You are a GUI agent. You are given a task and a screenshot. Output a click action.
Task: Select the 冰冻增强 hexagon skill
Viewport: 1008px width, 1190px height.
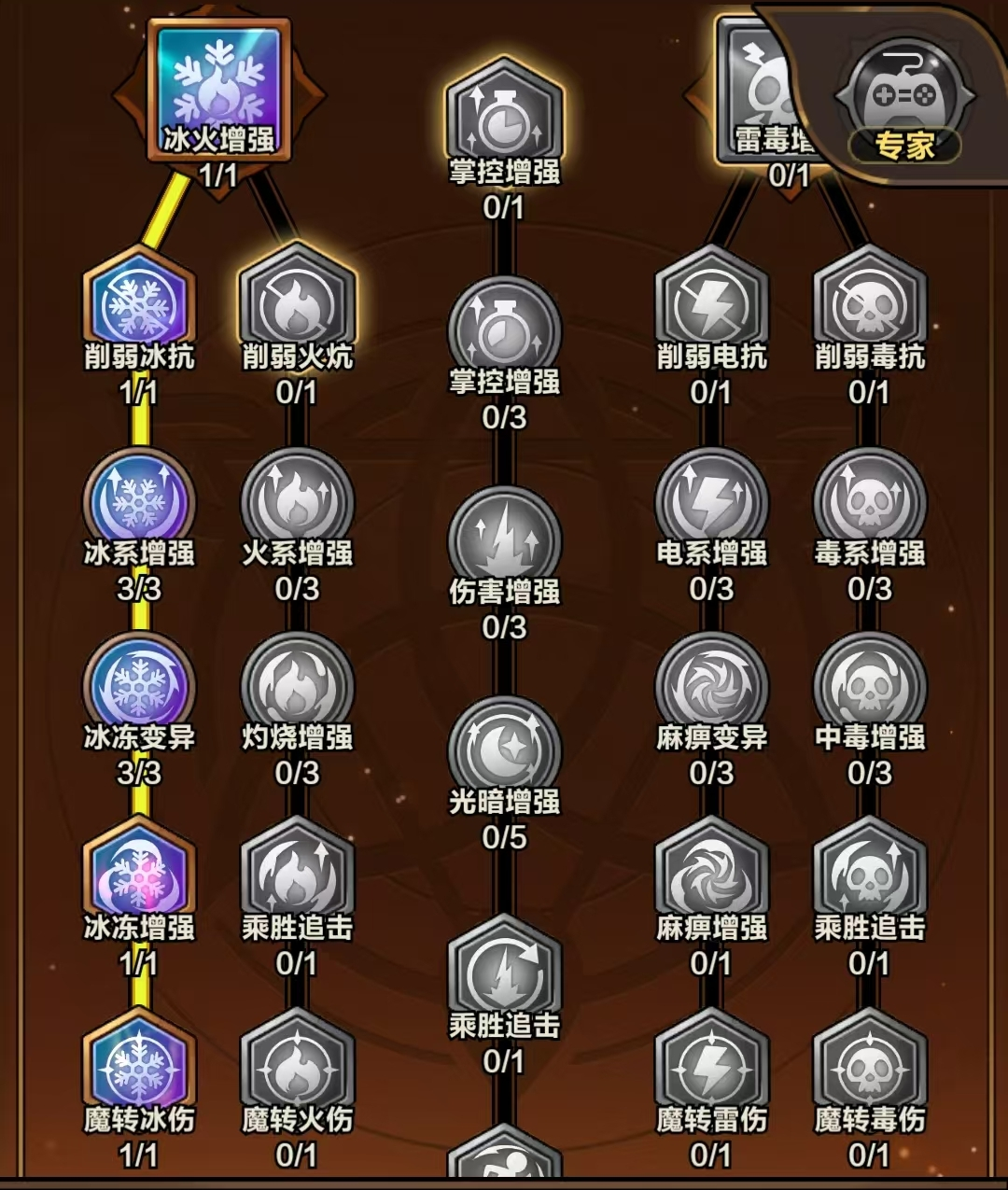139,872
